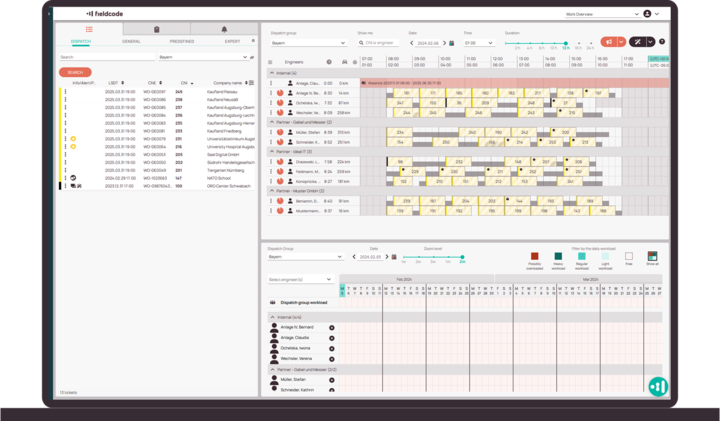Toggle the Heavy workload filter
Screen dimensions: 720x421
pyautogui.click(x=558, y=257)
